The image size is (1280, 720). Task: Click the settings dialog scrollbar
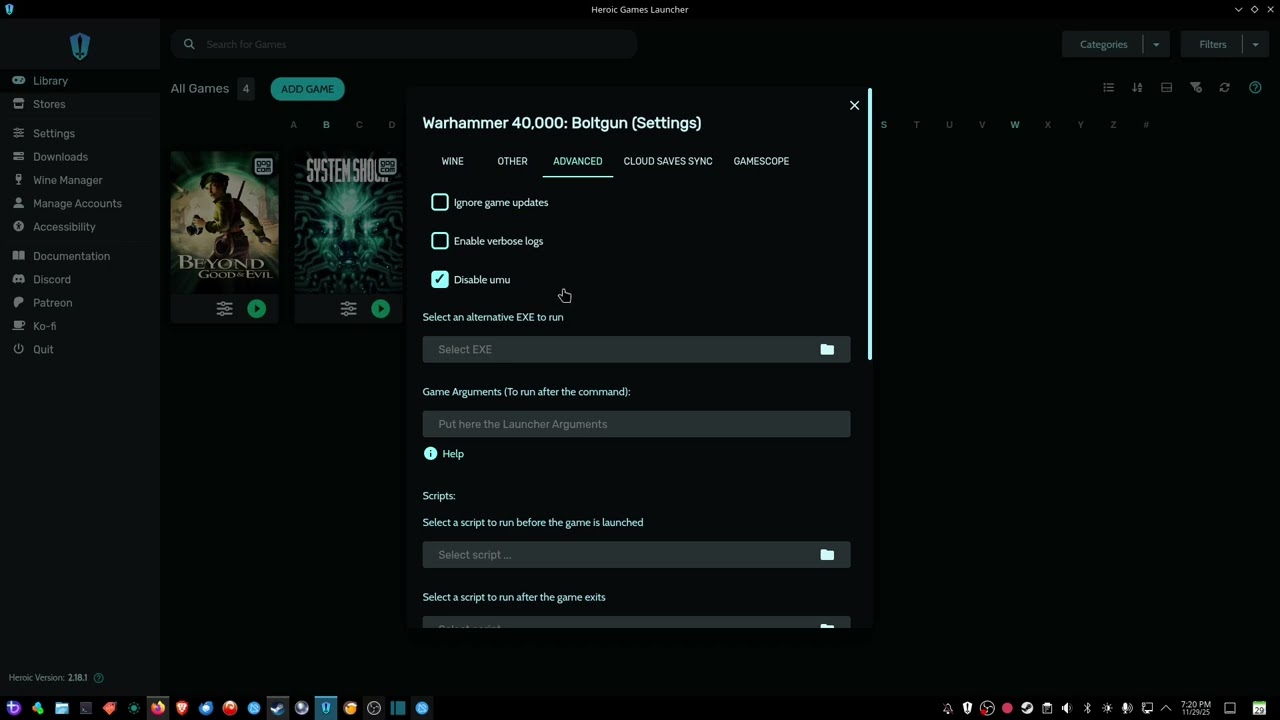[870, 224]
